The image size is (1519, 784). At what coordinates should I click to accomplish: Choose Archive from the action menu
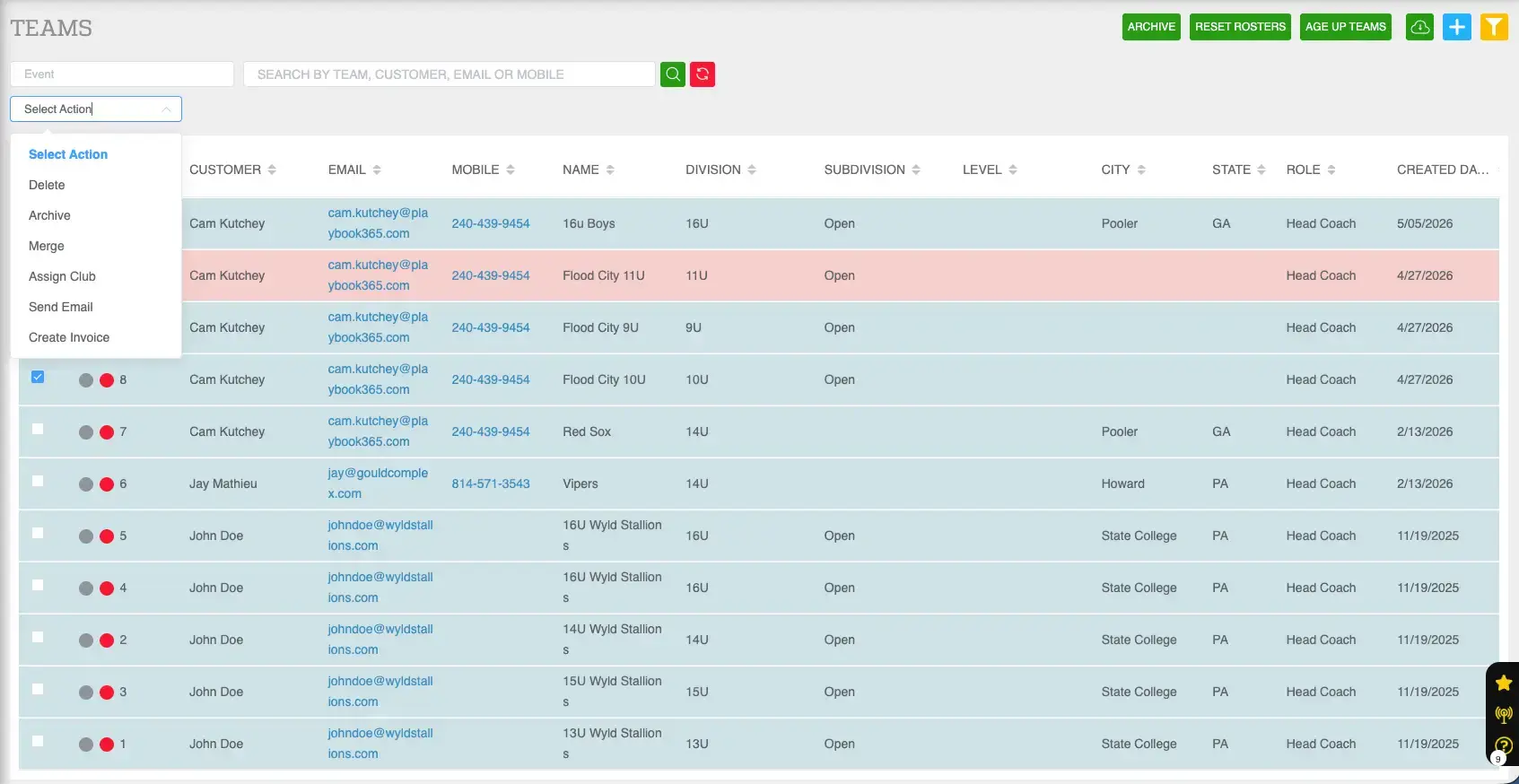96,215
